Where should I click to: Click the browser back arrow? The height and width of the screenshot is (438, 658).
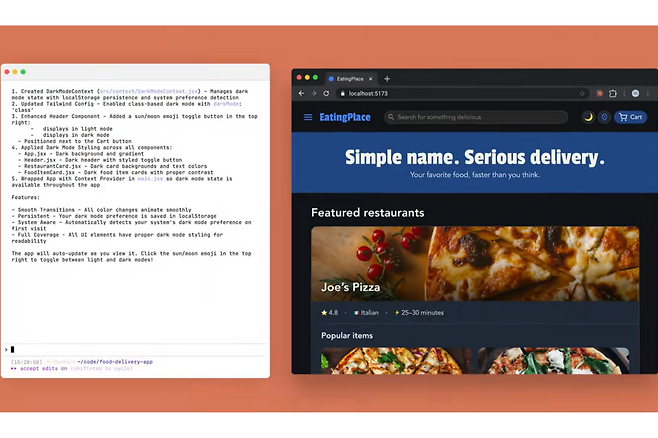pos(301,93)
